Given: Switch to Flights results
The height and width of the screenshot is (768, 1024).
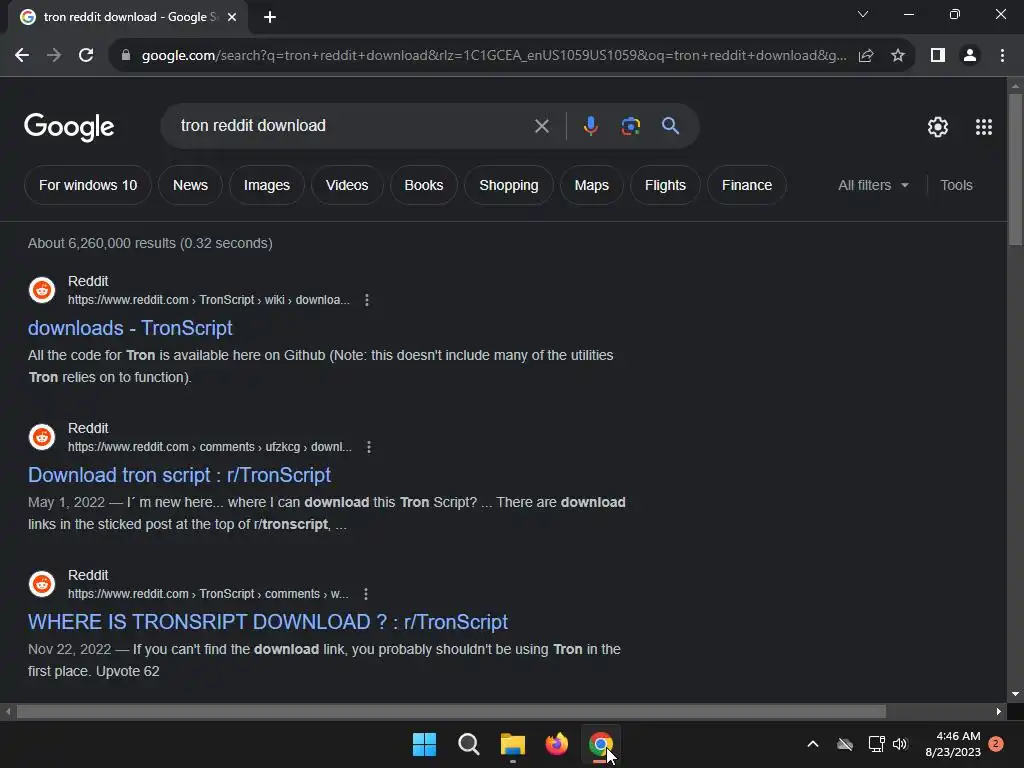Looking at the screenshot, I should 665,185.
